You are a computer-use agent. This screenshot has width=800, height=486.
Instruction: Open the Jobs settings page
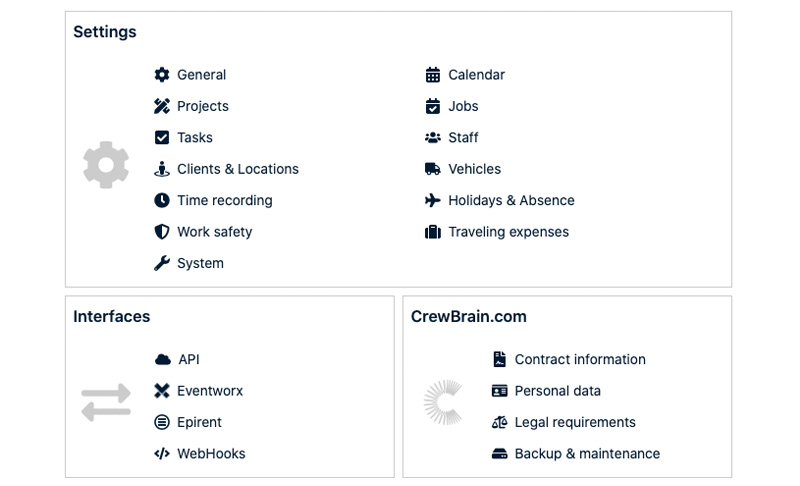pos(463,106)
